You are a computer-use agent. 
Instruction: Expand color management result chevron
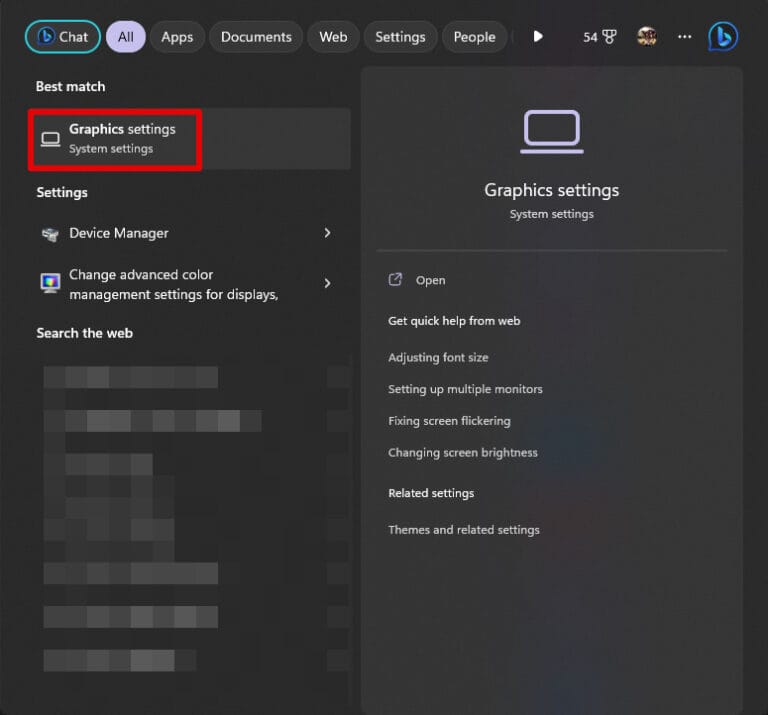tap(327, 283)
